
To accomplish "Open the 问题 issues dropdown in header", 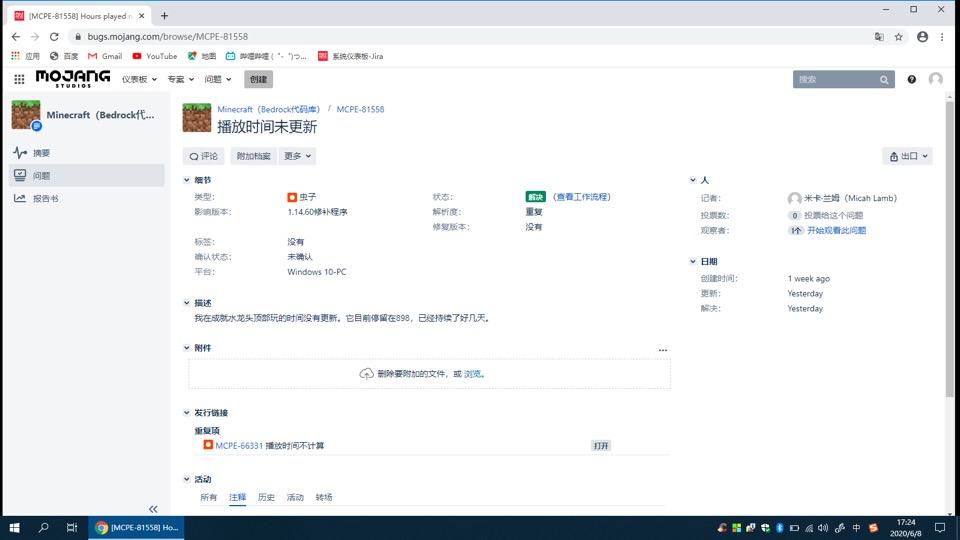I will coord(218,79).
